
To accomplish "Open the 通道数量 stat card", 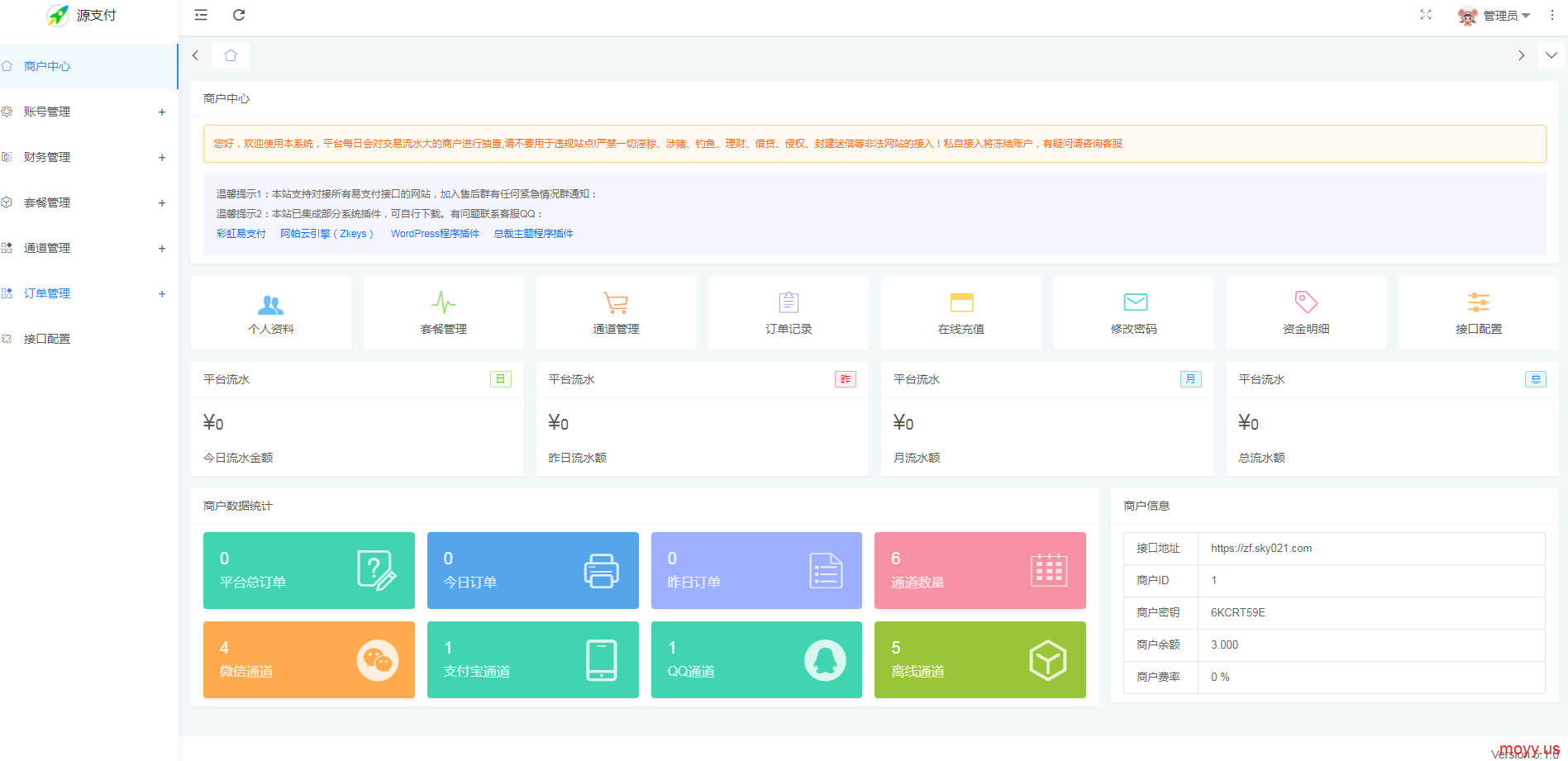I will click(x=980, y=570).
